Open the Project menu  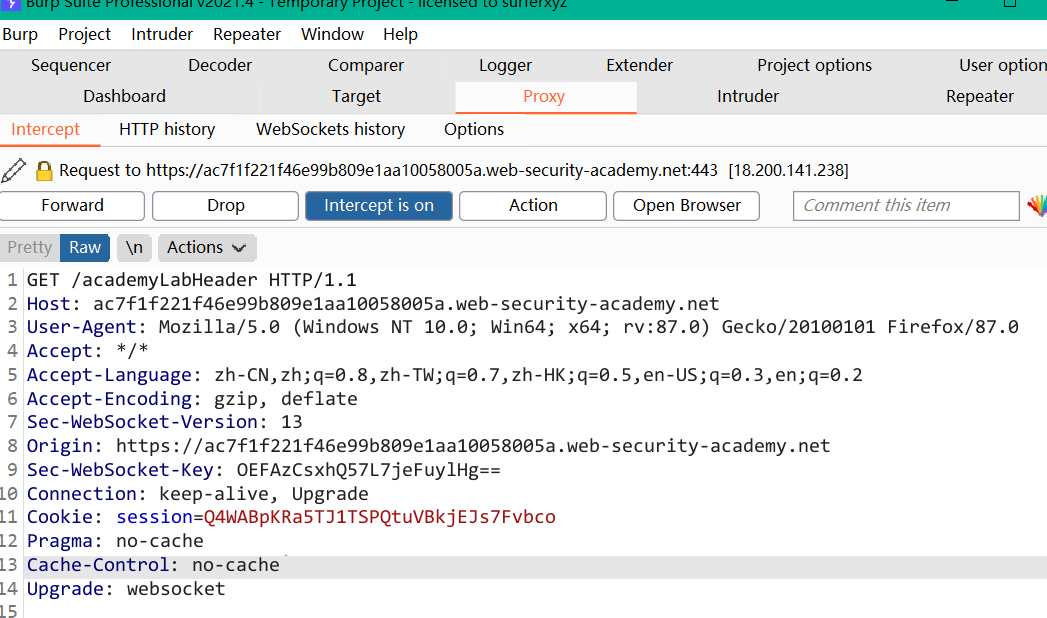click(x=84, y=34)
